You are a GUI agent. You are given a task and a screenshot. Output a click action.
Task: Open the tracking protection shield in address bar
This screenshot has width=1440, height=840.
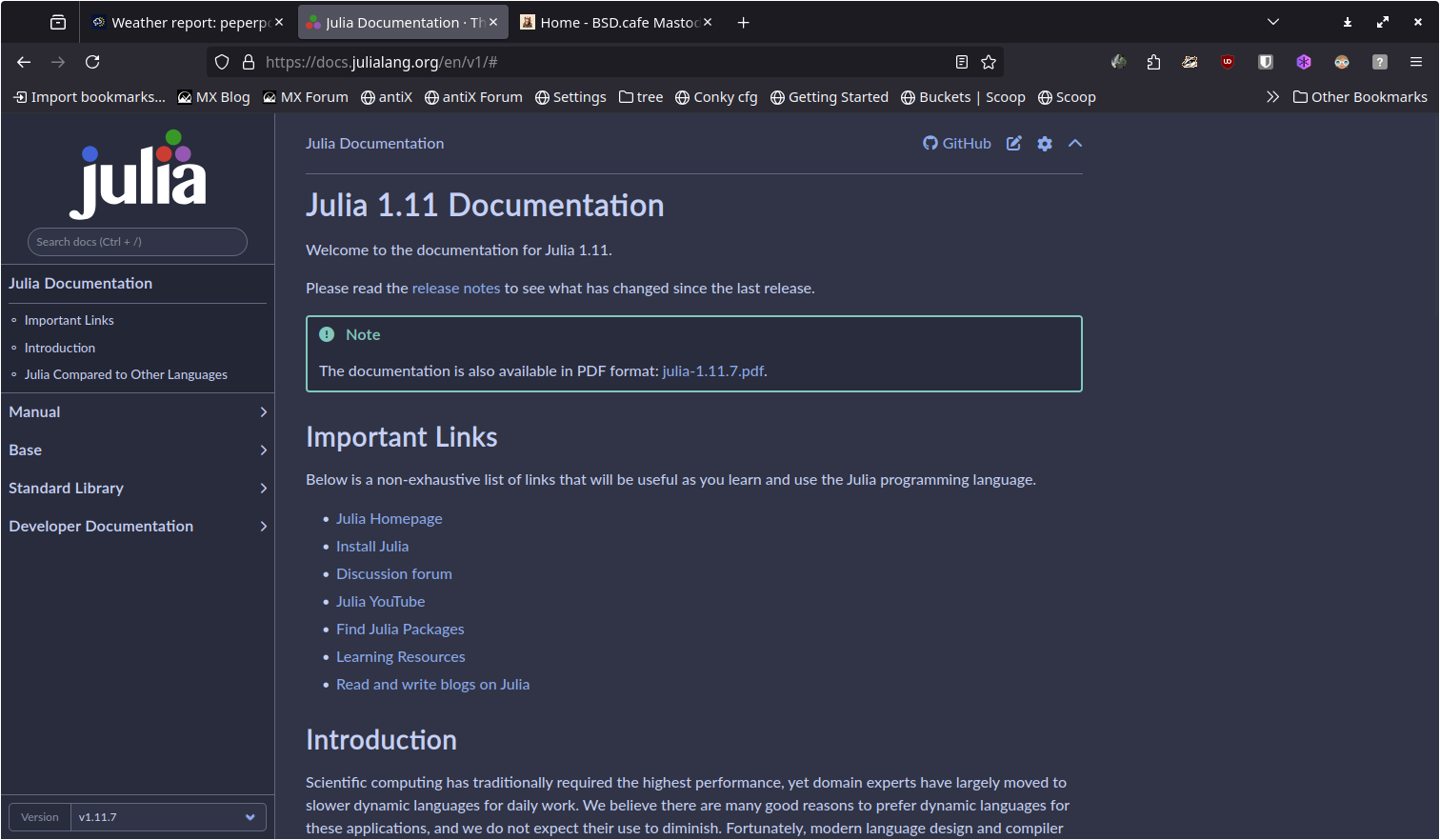coord(222,62)
